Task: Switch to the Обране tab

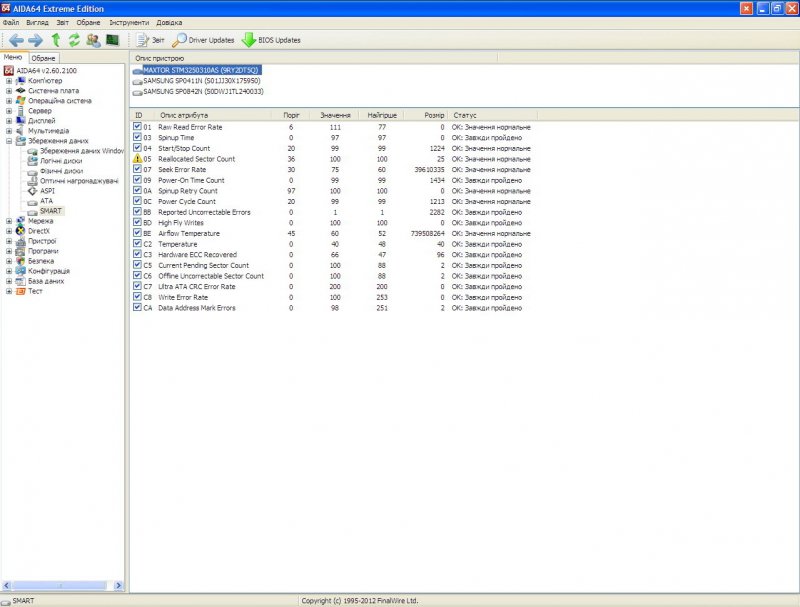Action: (x=44, y=58)
